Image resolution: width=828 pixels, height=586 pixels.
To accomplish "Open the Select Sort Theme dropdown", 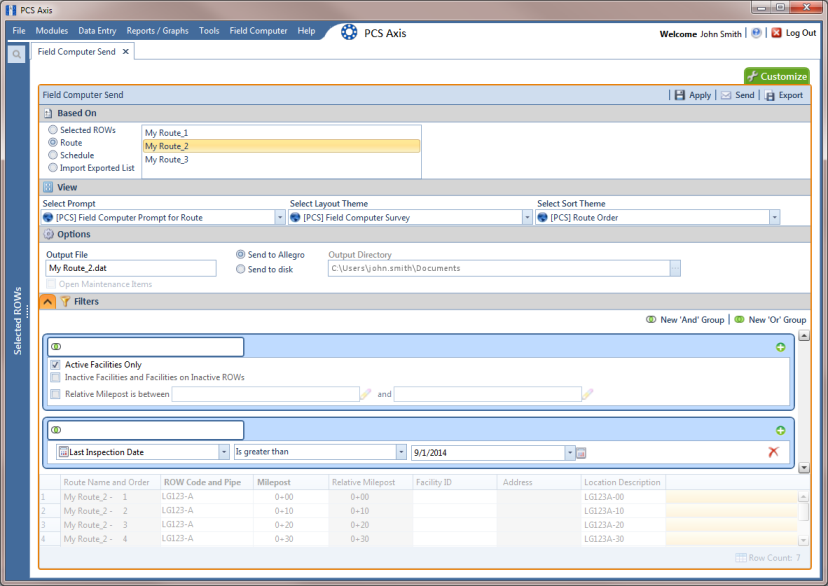I will pos(774,218).
